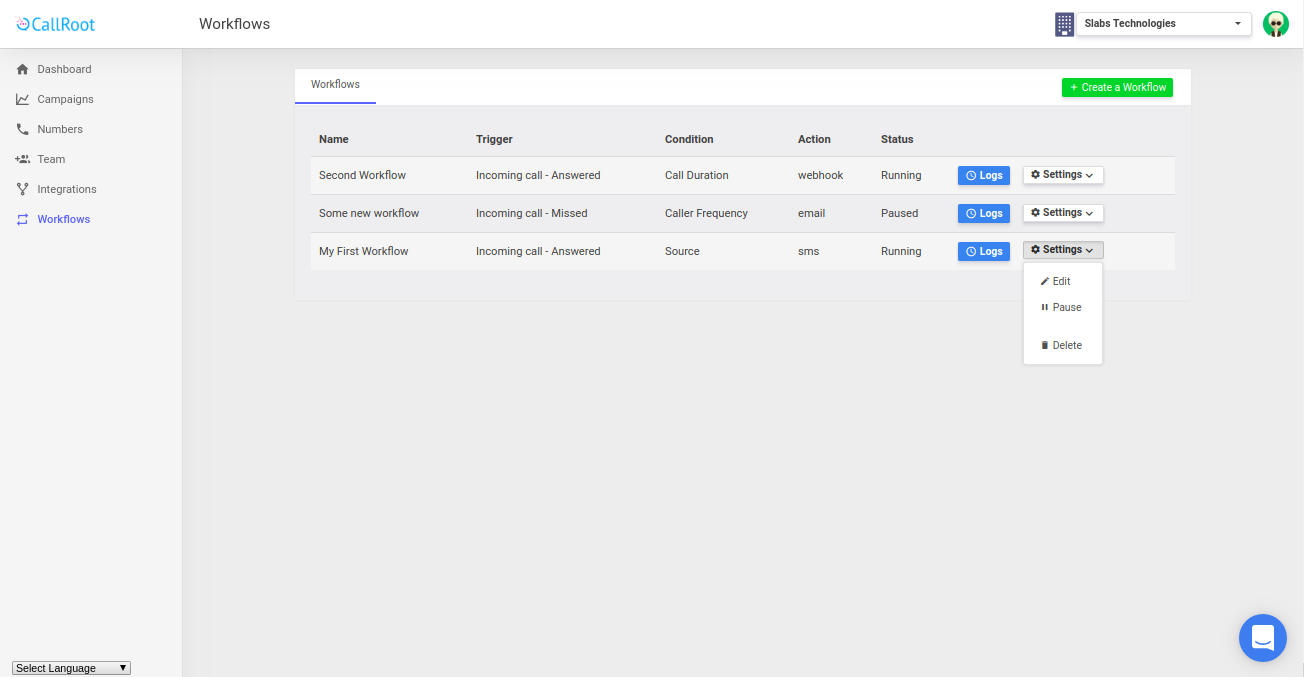Screen dimensions: 1304x677
Task: Expand Settings for Second Workflow
Action: click(x=1062, y=175)
